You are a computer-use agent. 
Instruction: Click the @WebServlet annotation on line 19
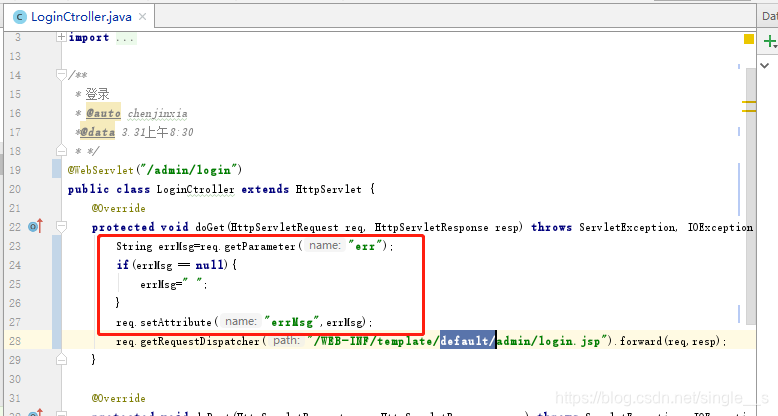tap(101, 170)
